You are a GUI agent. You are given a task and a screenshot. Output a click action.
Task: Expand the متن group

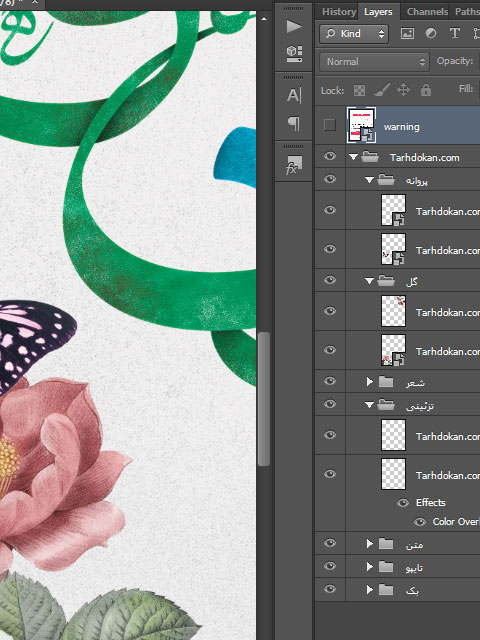click(x=369, y=544)
